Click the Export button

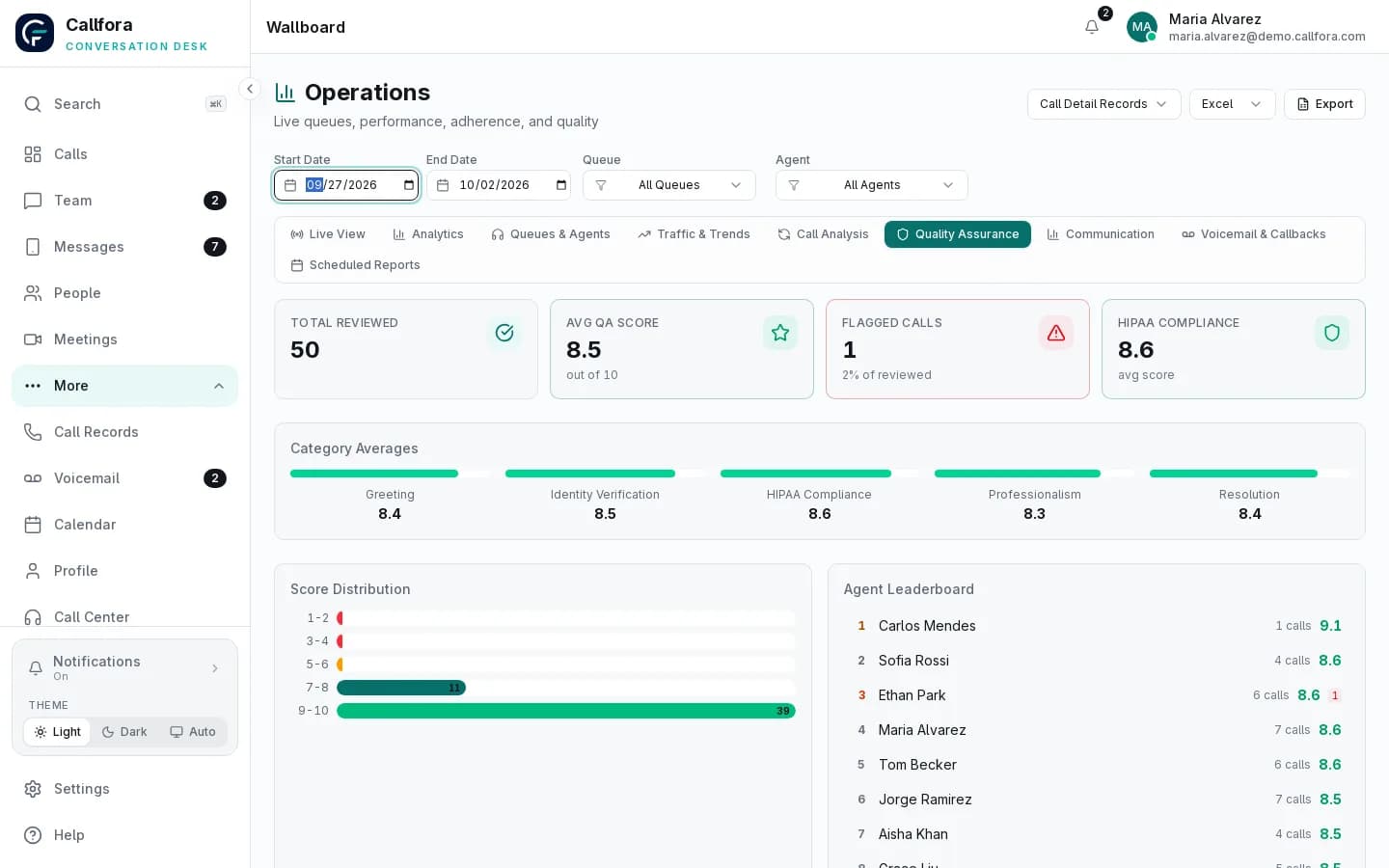click(1324, 104)
